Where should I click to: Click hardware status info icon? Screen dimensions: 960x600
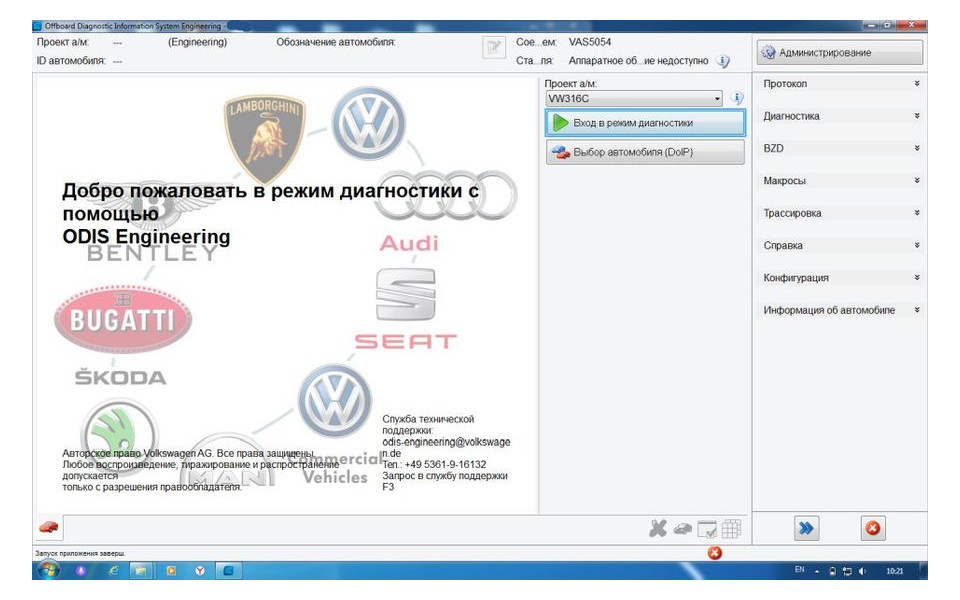point(723,61)
